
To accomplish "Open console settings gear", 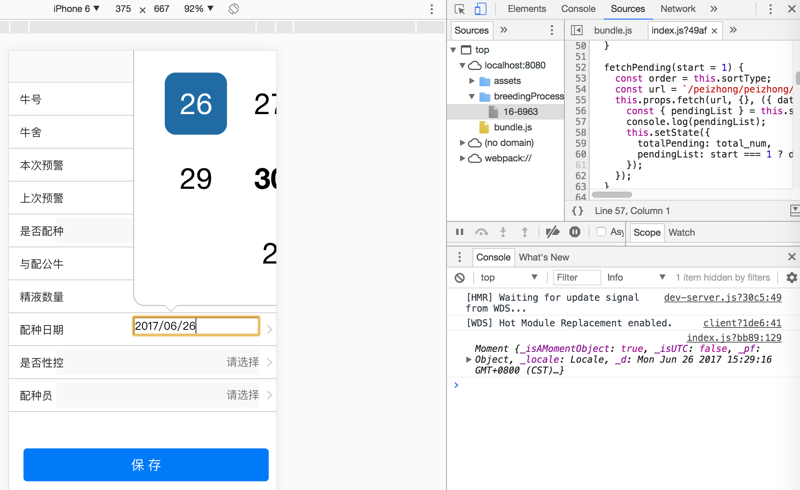I will click(792, 277).
